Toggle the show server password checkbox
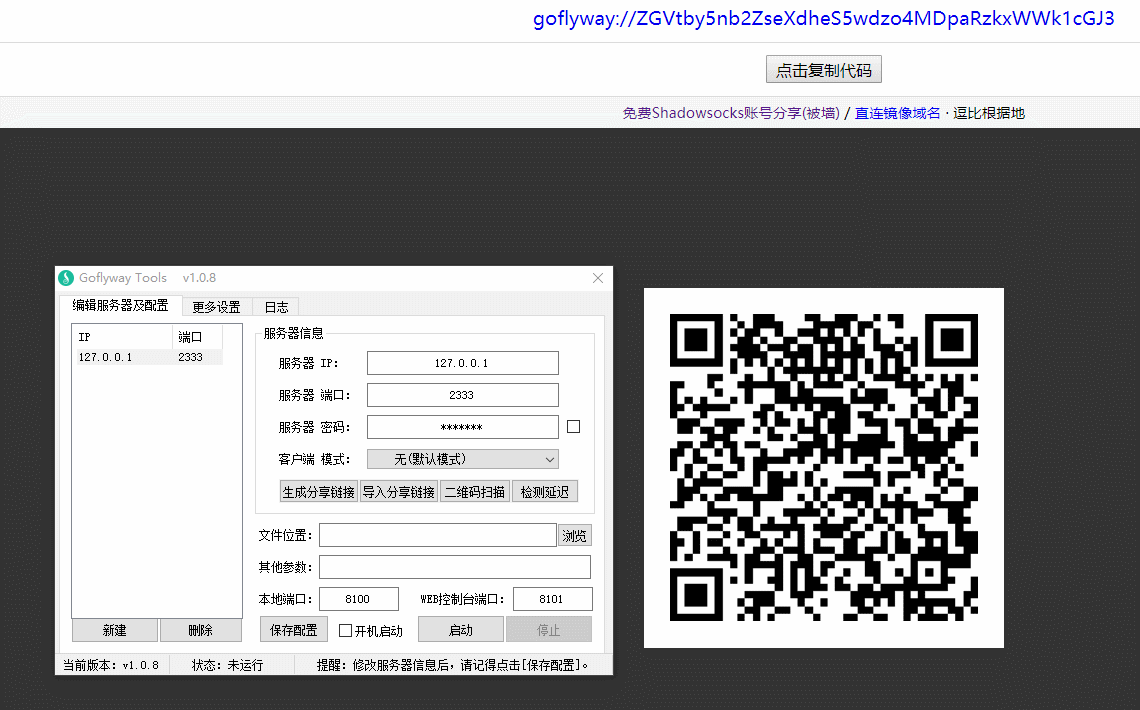Image resolution: width=1140 pixels, height=710 pixels. (573, 427)
